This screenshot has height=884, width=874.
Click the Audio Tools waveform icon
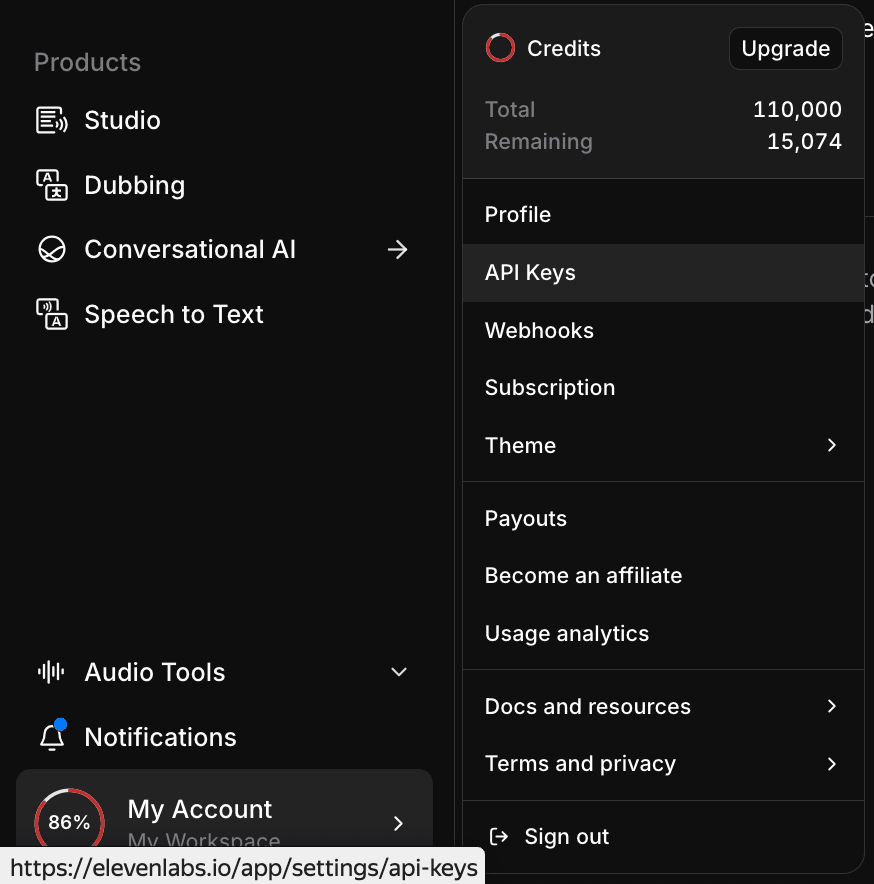(51, 673)
